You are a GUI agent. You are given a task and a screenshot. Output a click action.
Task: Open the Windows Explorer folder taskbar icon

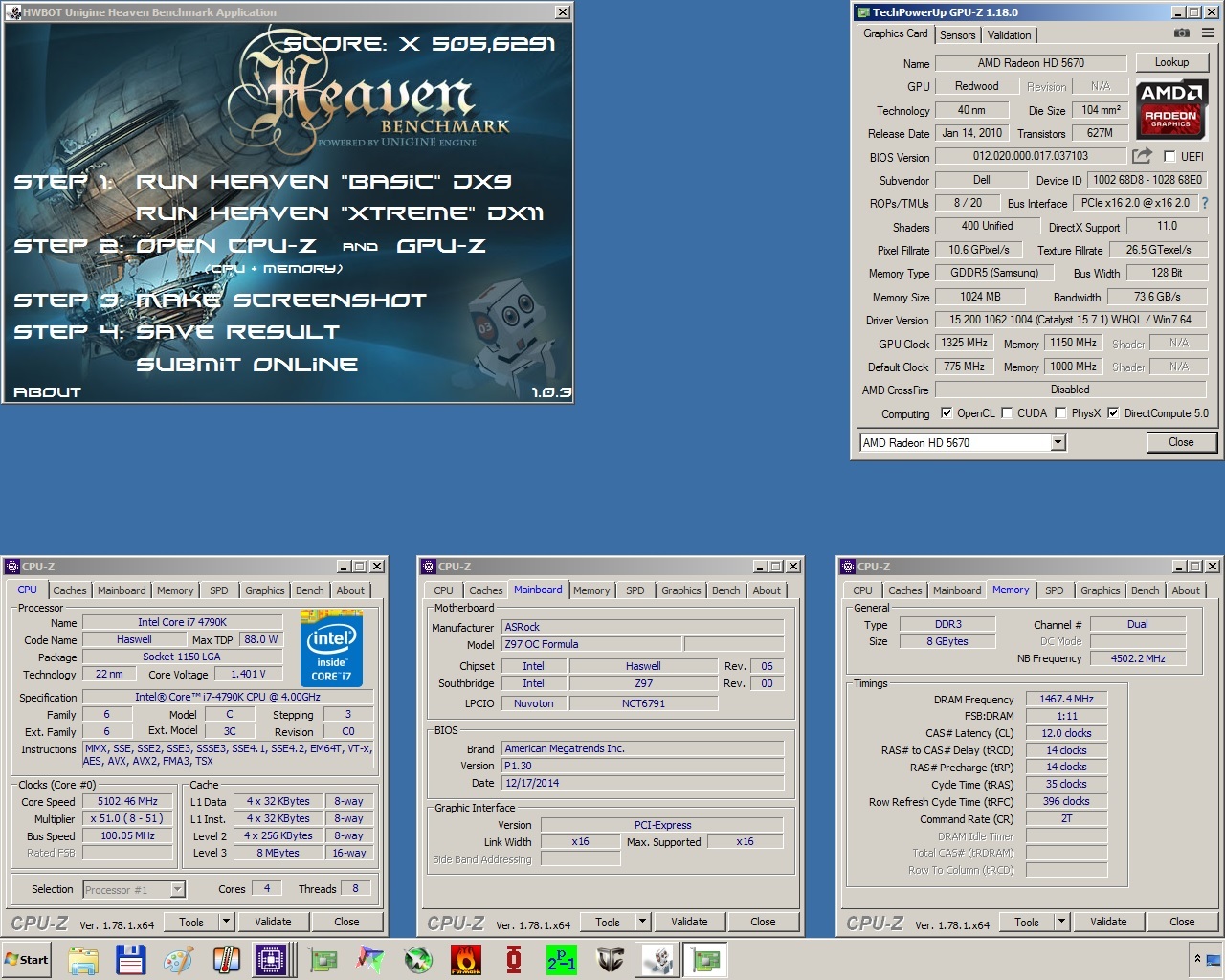(x=83, y=960)
